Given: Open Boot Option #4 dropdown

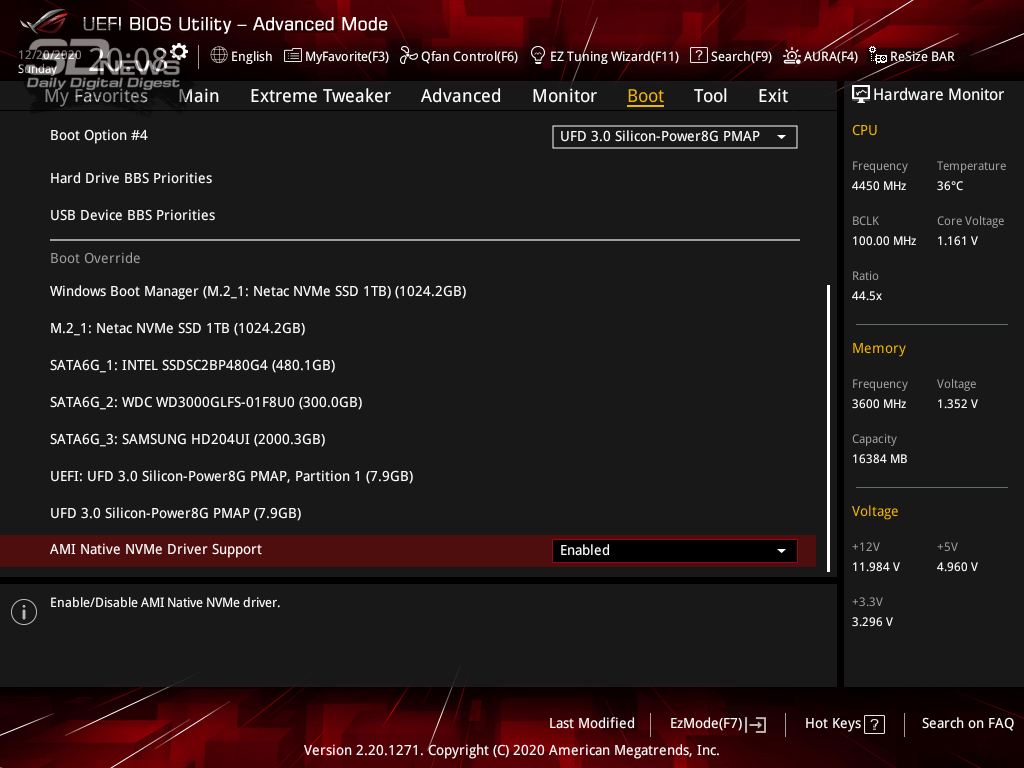Looking at the screenshot, I should [675, 136].
